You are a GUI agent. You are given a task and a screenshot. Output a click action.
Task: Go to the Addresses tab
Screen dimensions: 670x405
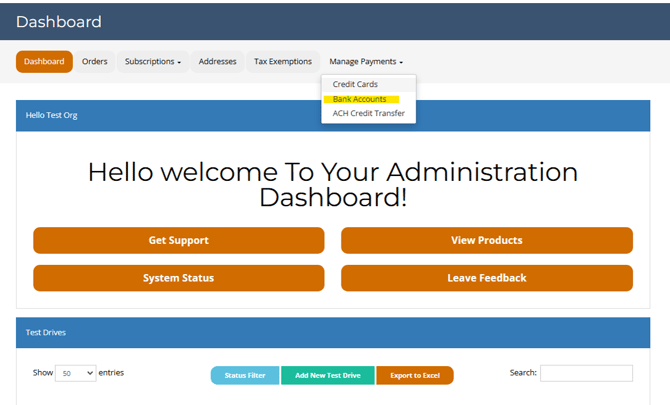coord(218,62)
